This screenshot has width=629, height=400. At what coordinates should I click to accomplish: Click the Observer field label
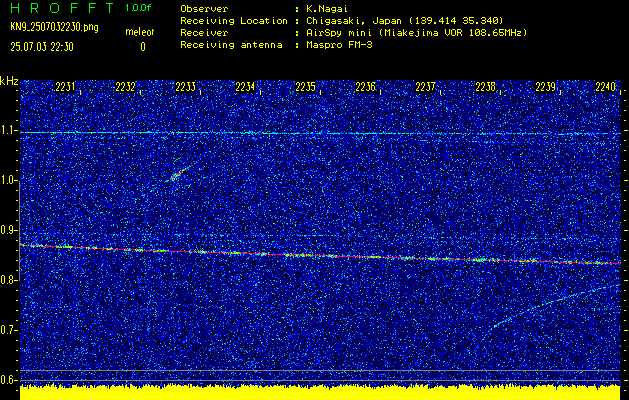click(x=204, y=9)
